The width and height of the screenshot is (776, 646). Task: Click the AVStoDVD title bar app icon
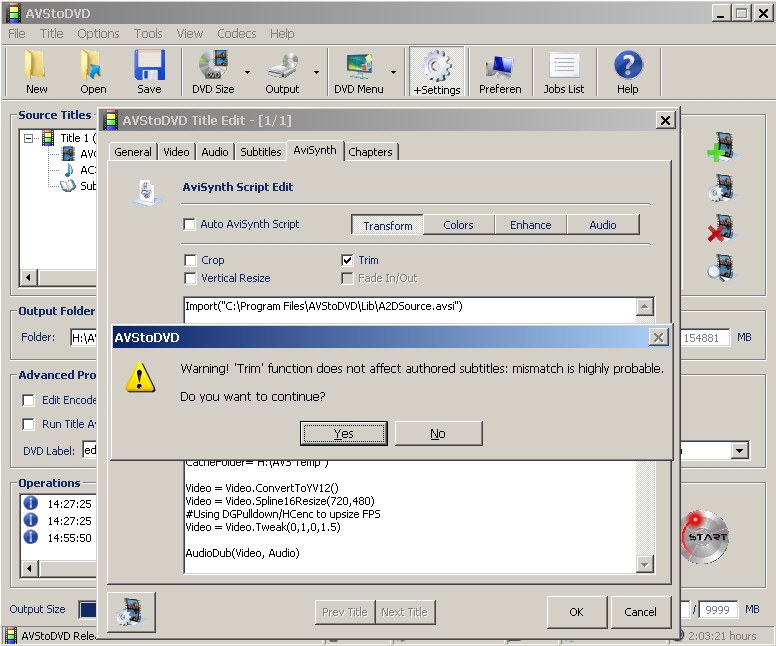(x=14, y=13)
